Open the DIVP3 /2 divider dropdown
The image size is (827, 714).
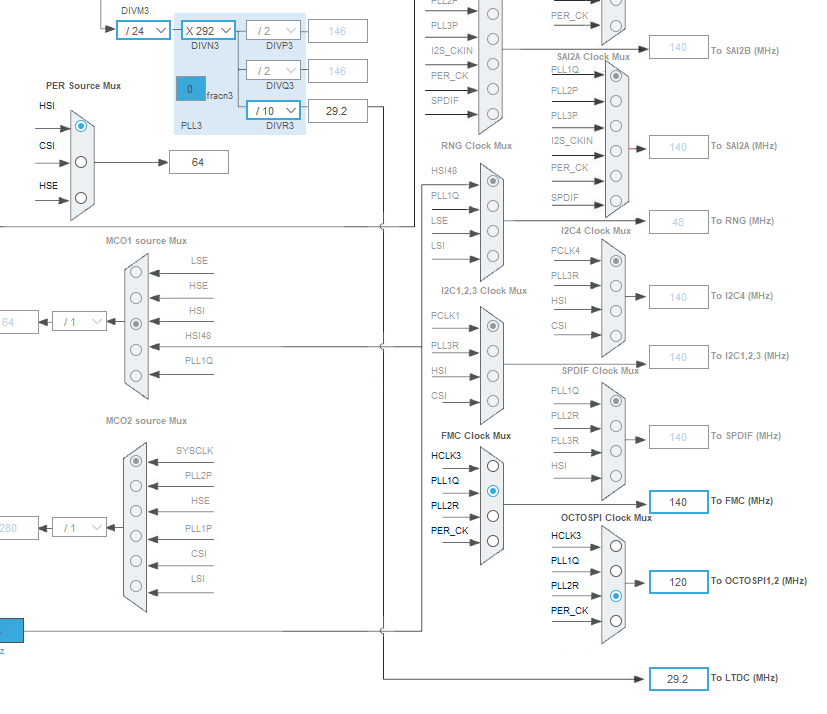pos(272,30)
